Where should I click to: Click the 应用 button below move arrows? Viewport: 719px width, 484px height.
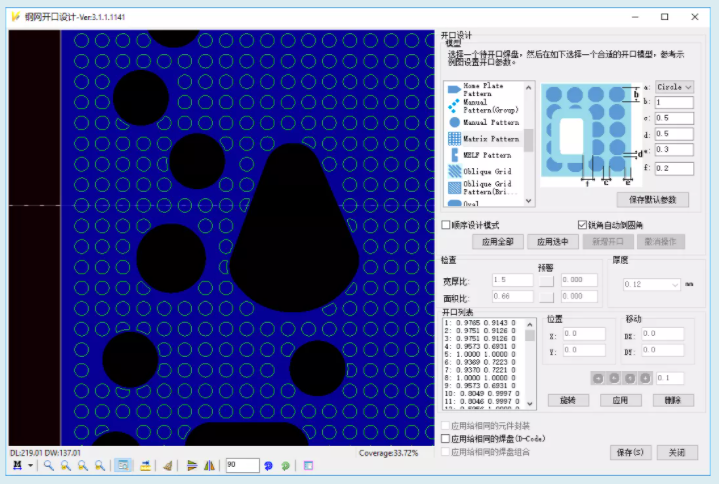[x=620, y=400]
